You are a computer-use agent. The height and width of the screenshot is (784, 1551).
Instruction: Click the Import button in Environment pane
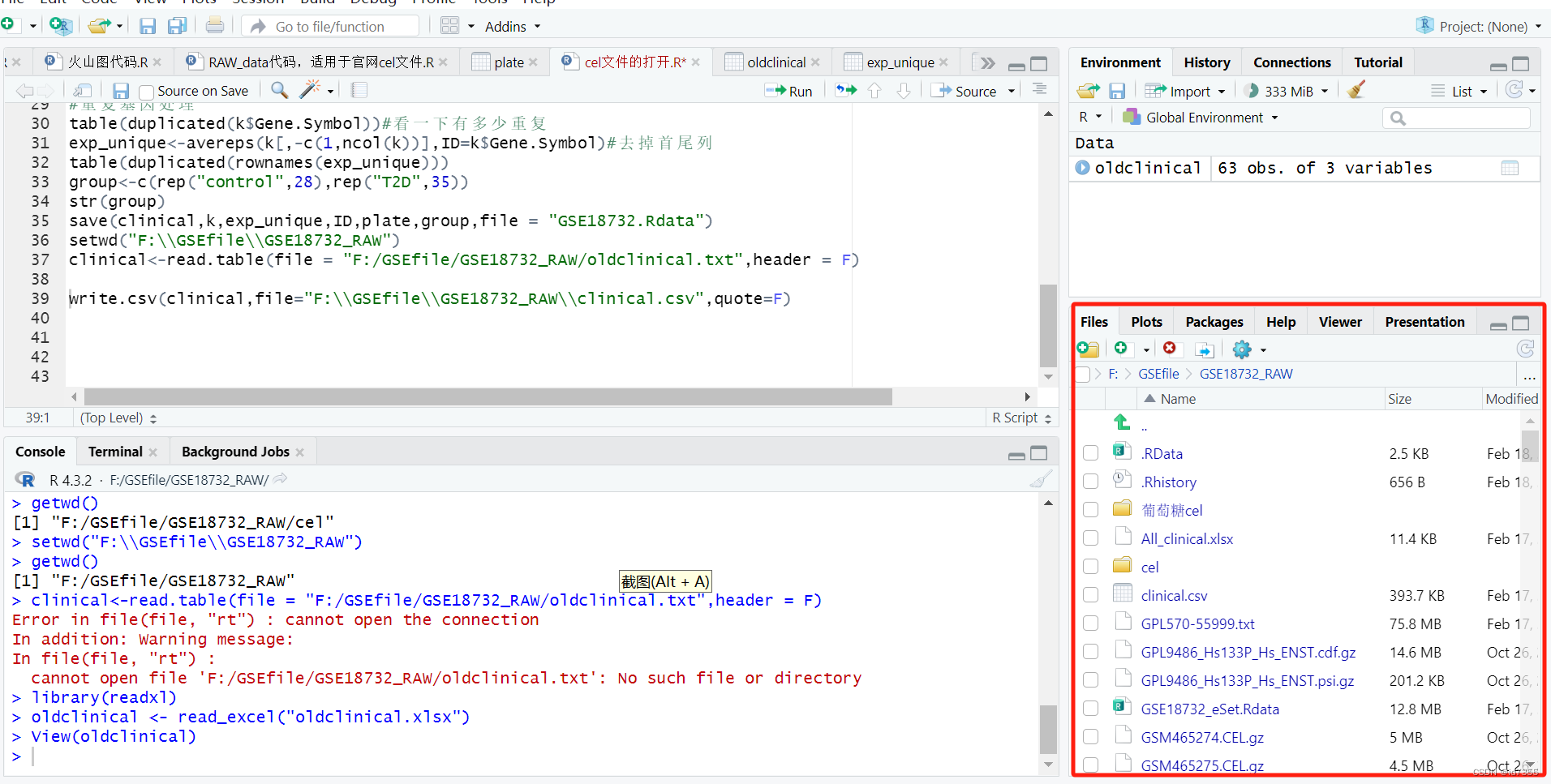tap(1186, 90)
